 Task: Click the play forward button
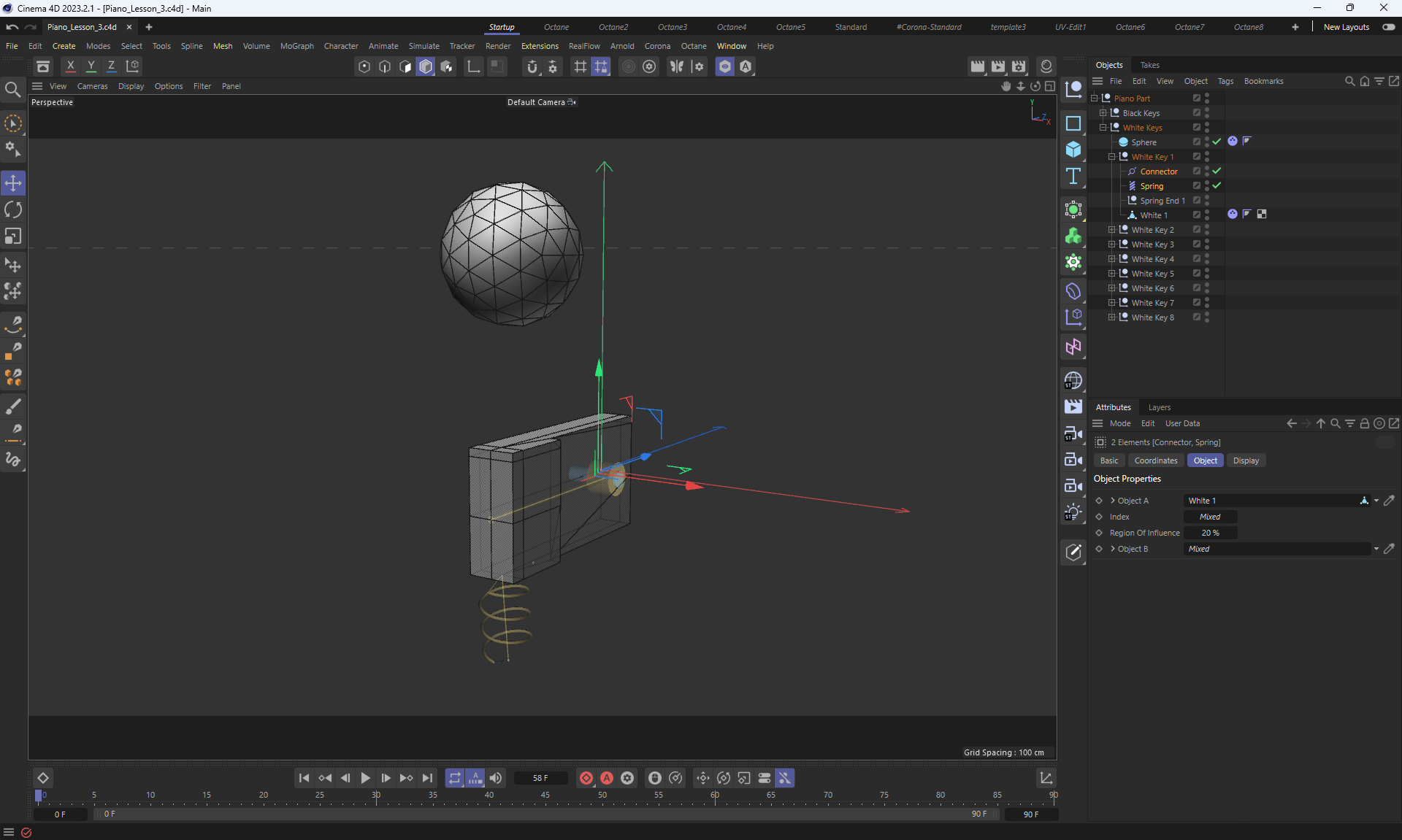(365, 778)
